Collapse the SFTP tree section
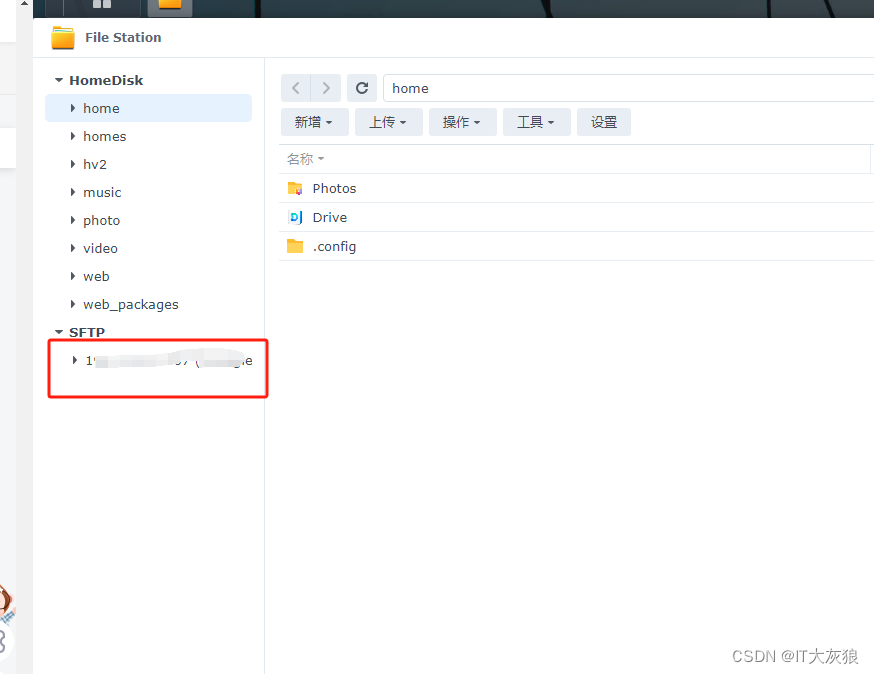 pos(59,332)
